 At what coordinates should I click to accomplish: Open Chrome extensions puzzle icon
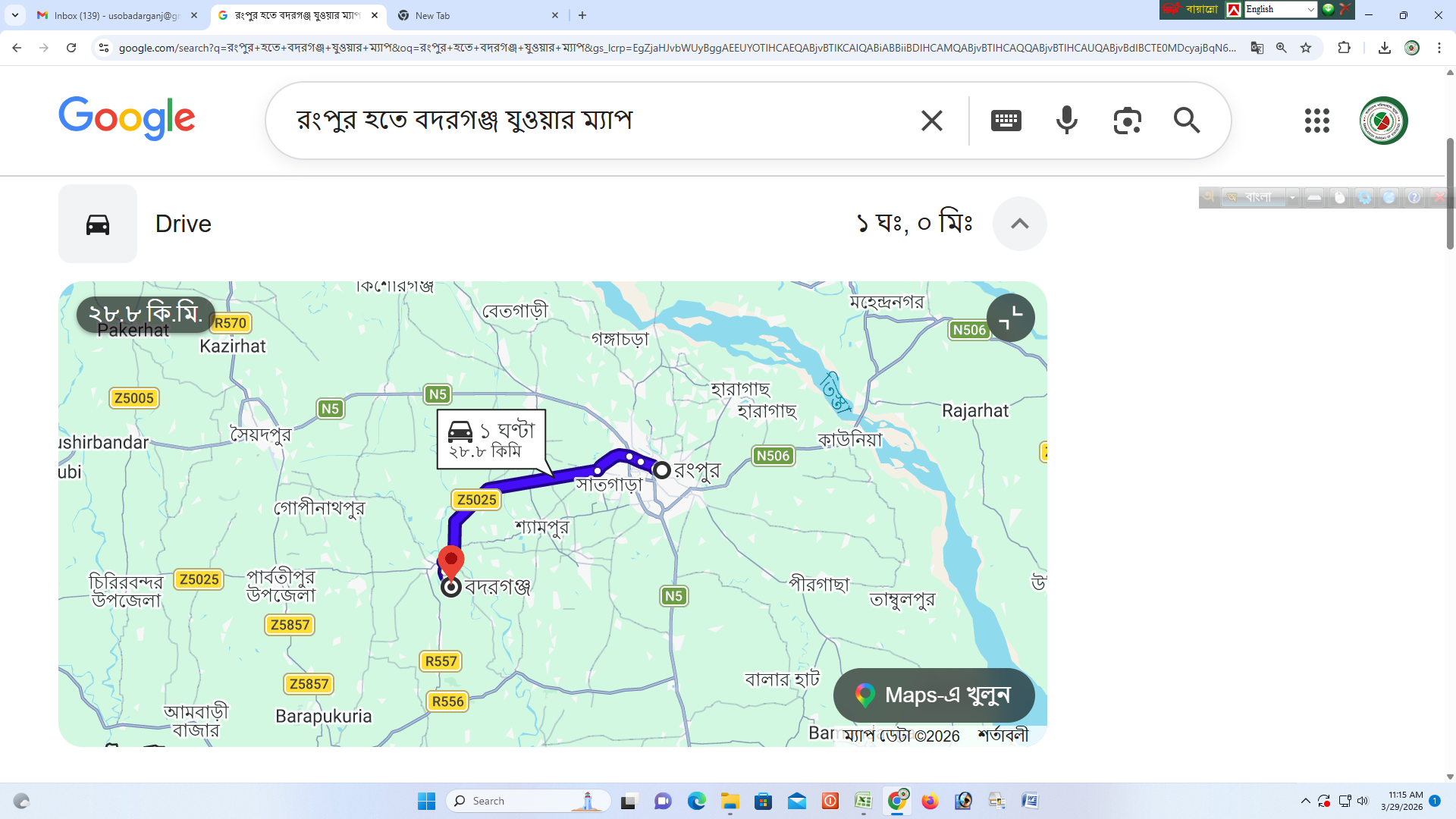click(1344, 48)
